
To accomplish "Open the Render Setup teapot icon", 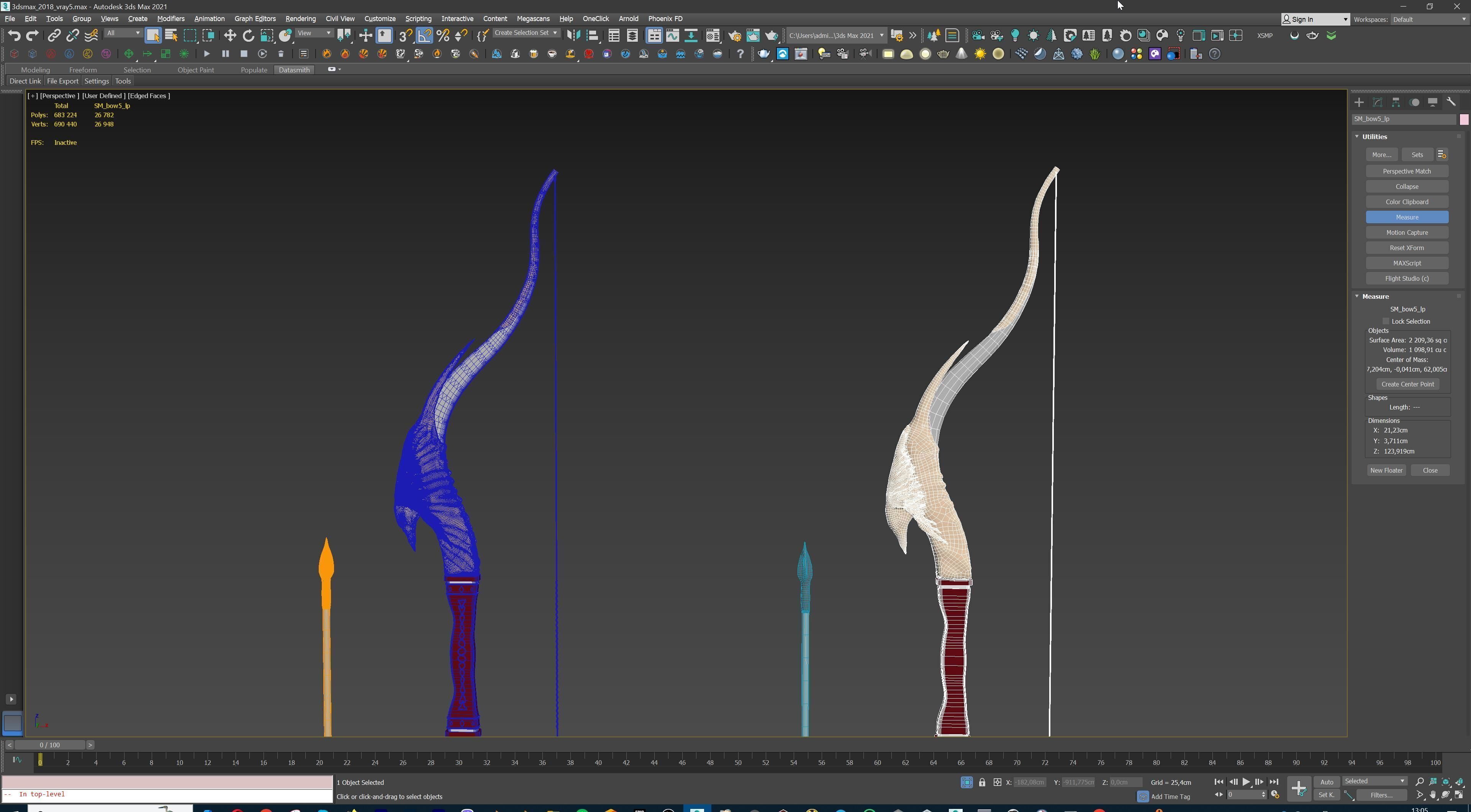I will tap(734, 35).
